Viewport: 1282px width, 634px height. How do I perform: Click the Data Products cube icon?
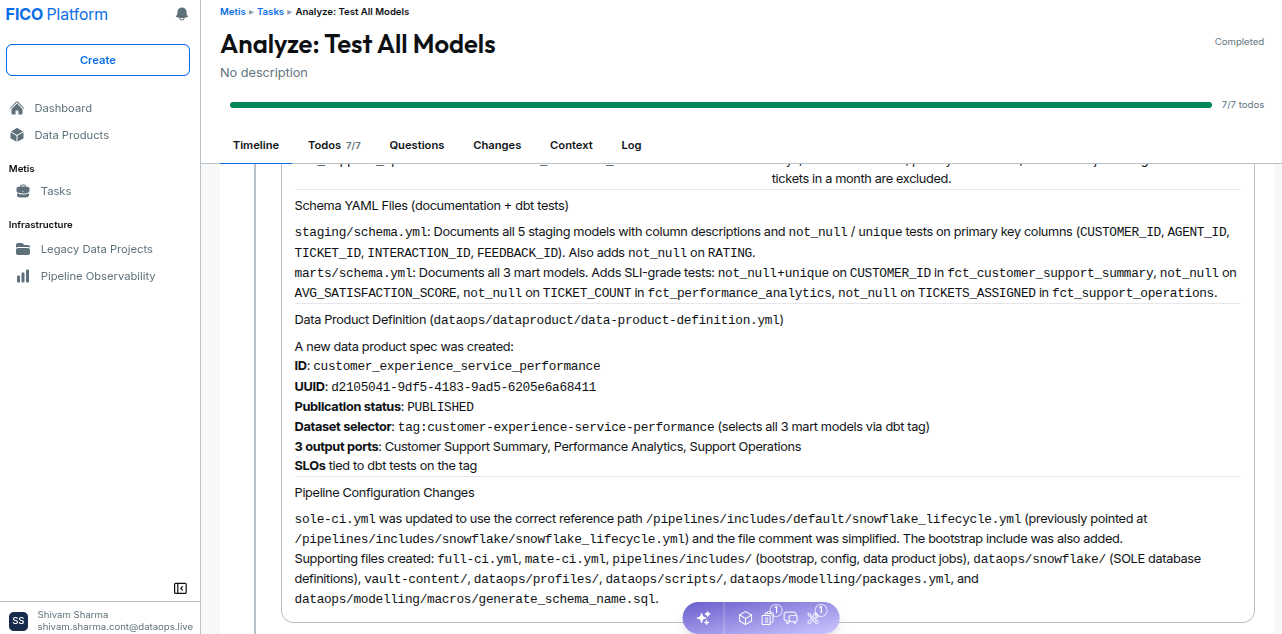pyautogui.click(x=17, y=135)
